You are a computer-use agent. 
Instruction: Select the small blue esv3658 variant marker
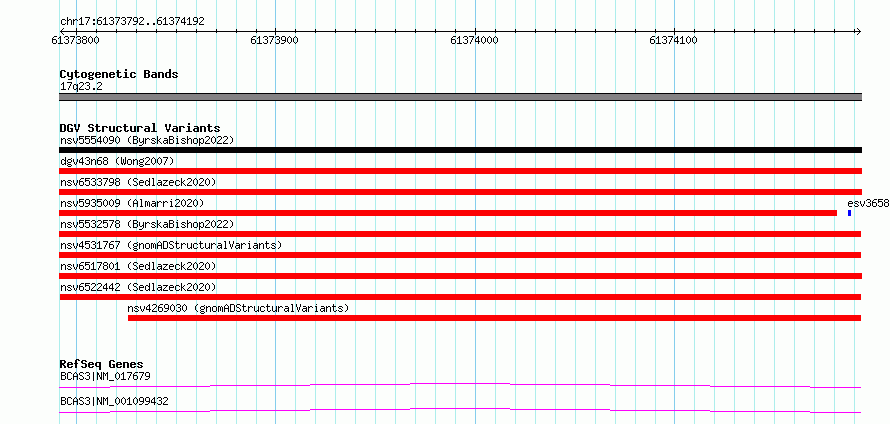[849, 213]
